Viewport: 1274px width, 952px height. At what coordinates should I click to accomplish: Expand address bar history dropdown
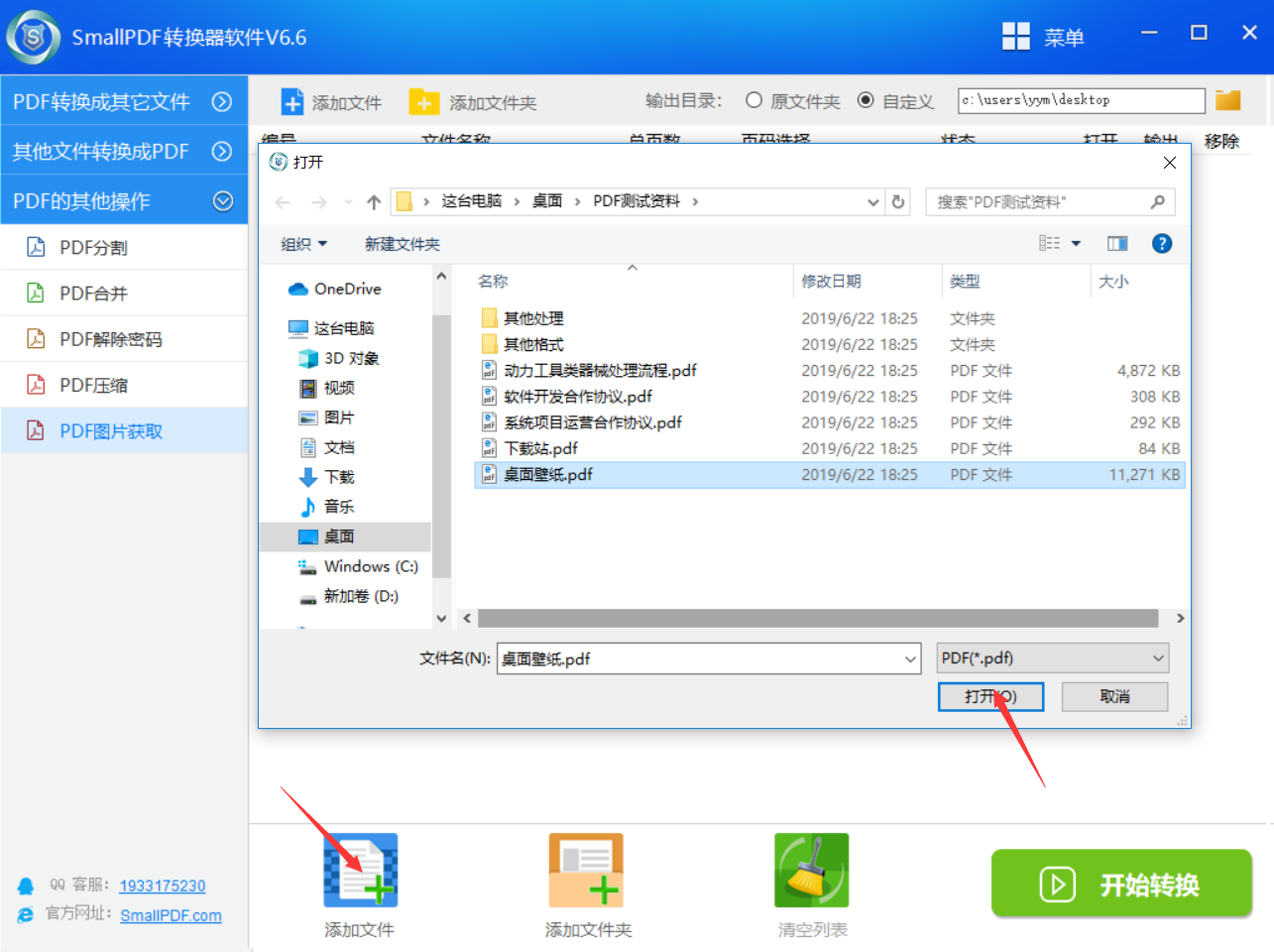pyautogui.click(x=873, y=202)
